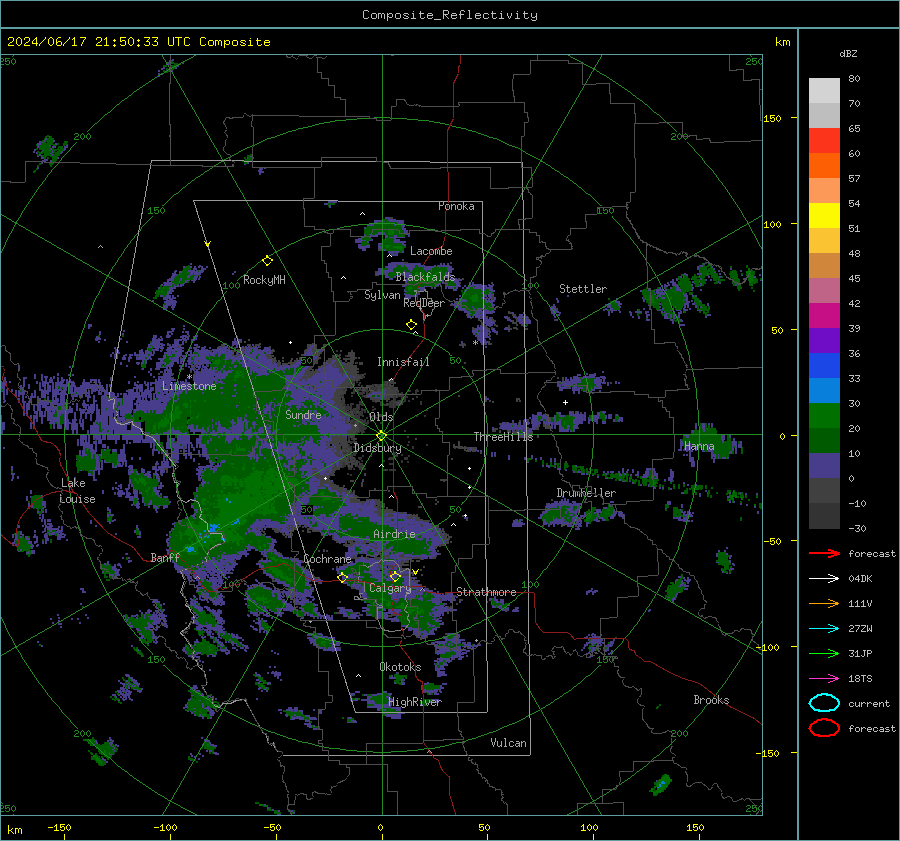Click the Cochrane city label
The height and width of the screenshot is (841, 900).
coord(327,559)
